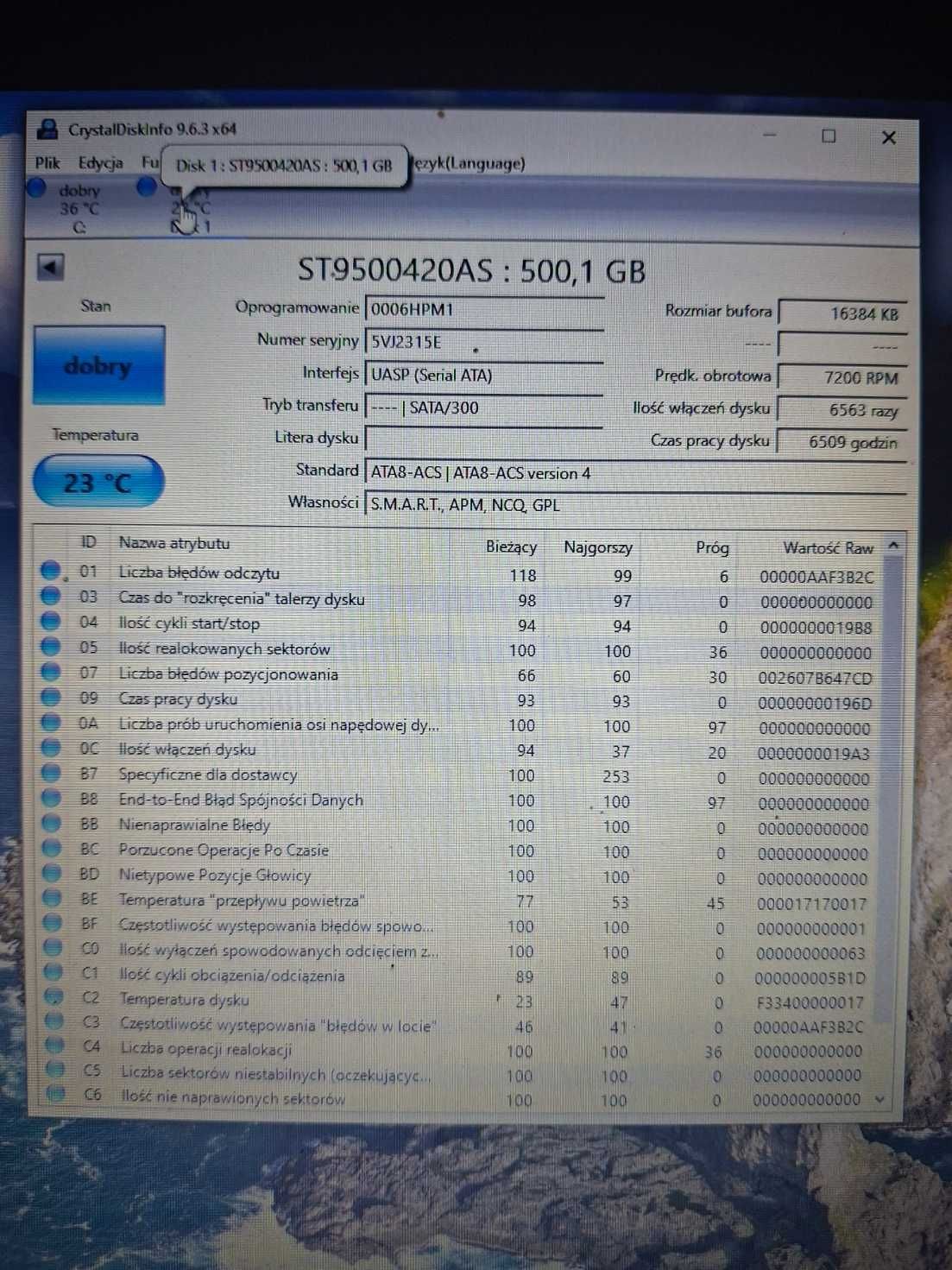Click the status icon for attribute 09
The image size is (952, 1270).
(51, 697)
